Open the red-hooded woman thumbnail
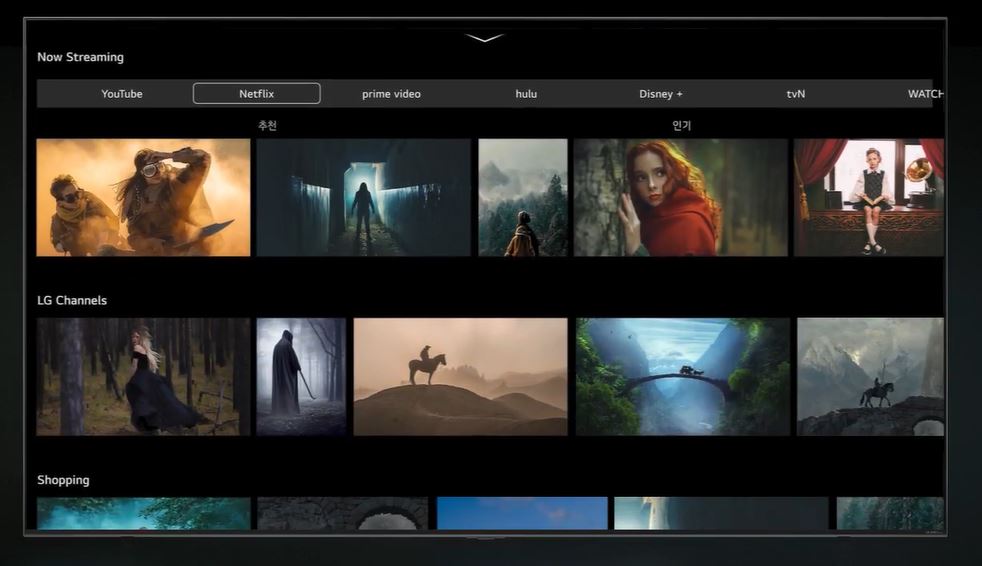 pyautogui.click(x=681, y=198)
